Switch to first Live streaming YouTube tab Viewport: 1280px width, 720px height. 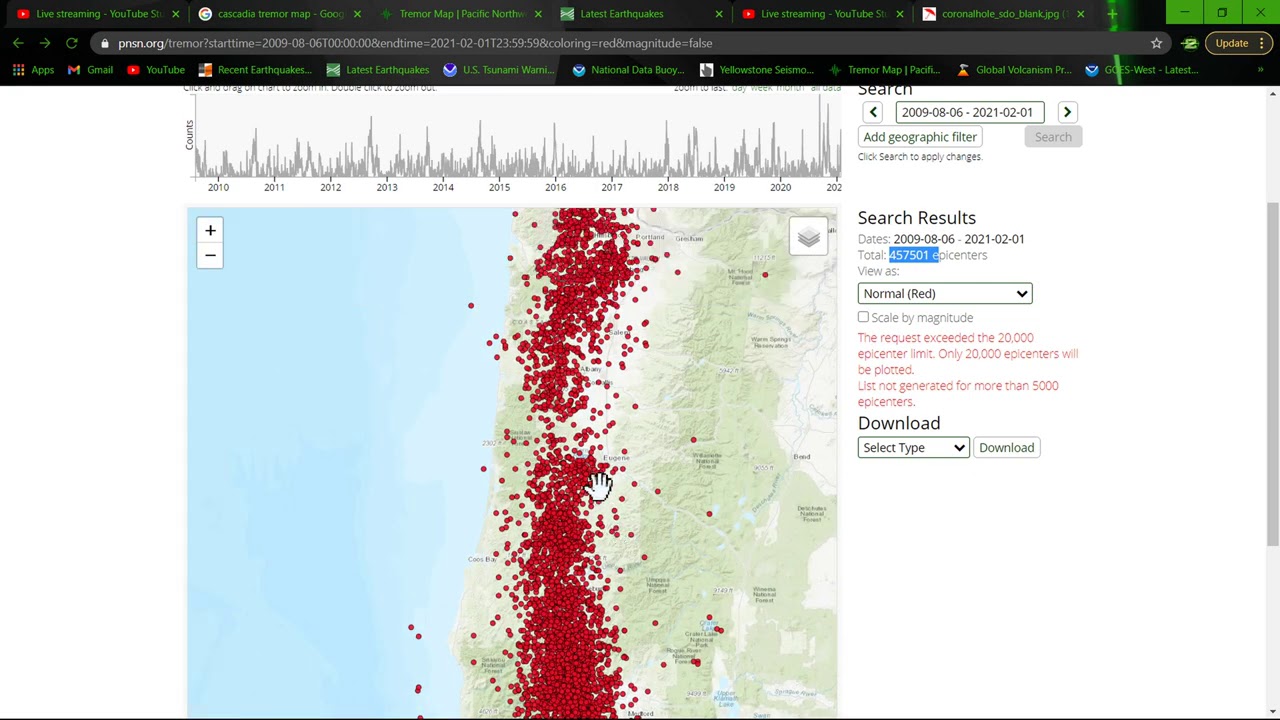(97, 14)
